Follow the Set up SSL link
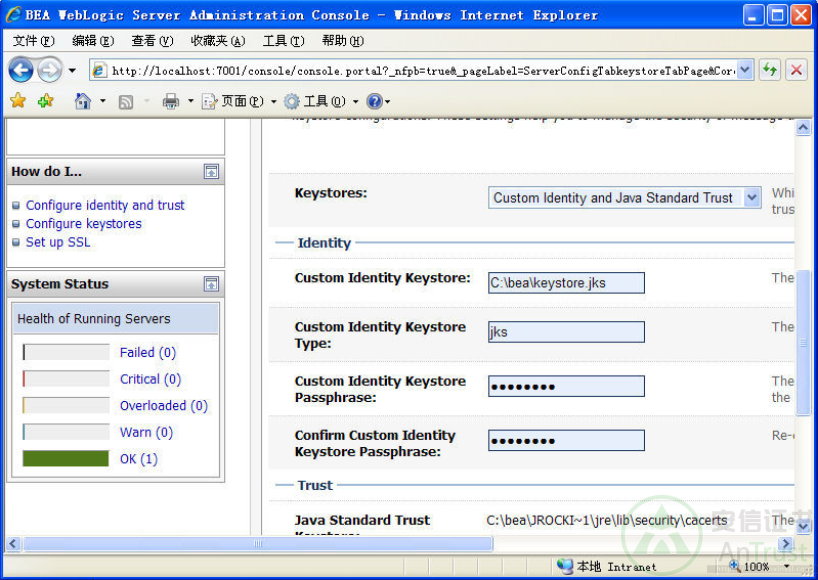The height and width of the screenshot is (580, 818). (x=58, y=242)
